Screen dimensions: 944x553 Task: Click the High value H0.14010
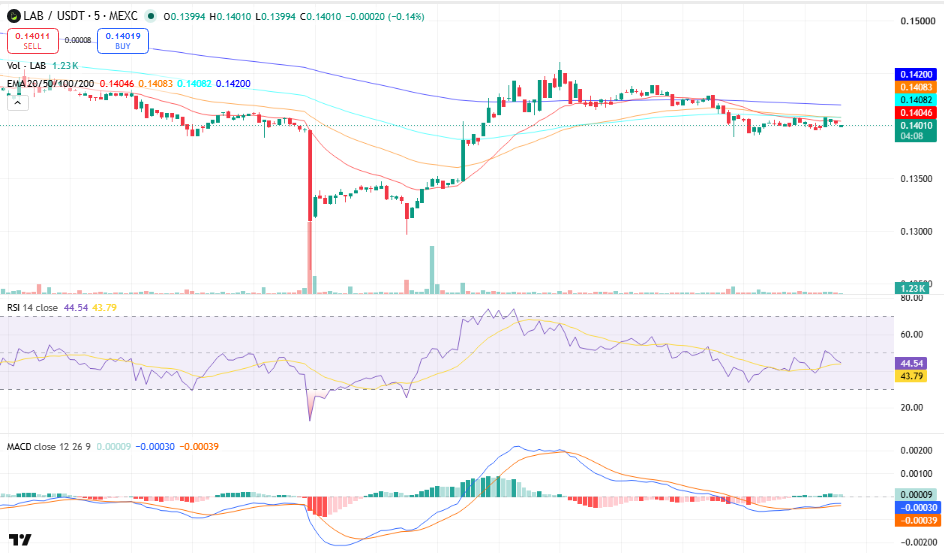click(x=230, y=17)
